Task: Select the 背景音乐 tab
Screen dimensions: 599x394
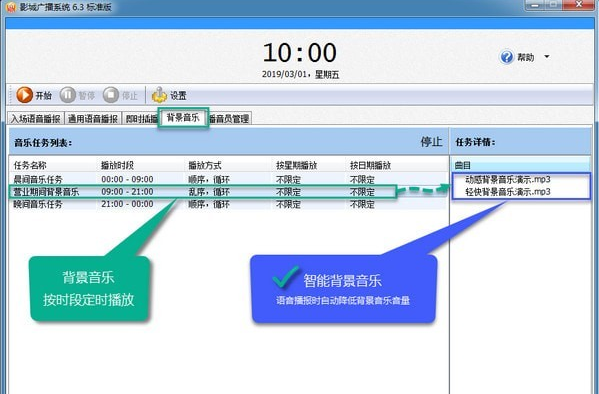Action: click(183, 117)
